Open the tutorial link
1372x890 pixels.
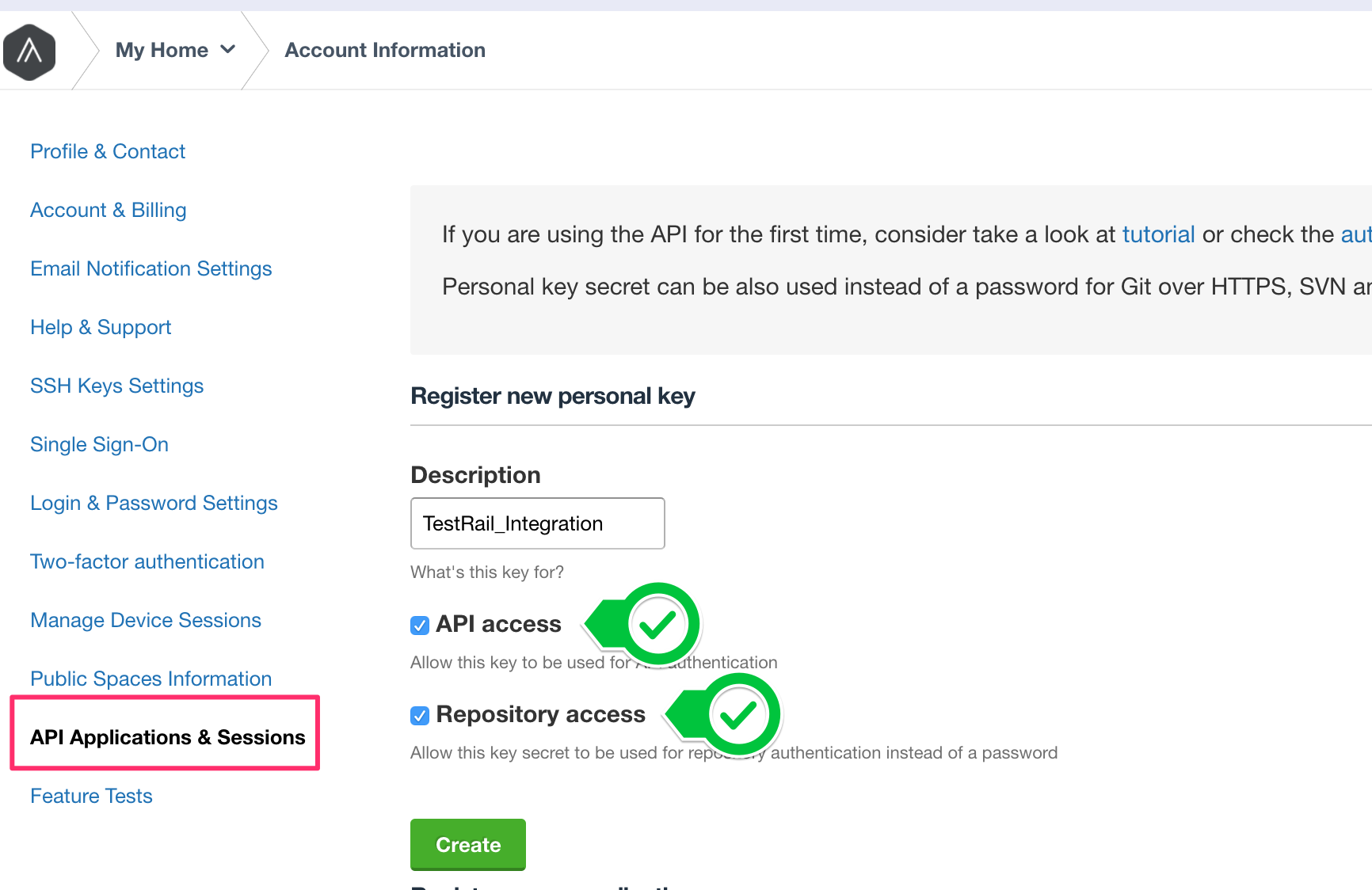tap(1157, 234)
